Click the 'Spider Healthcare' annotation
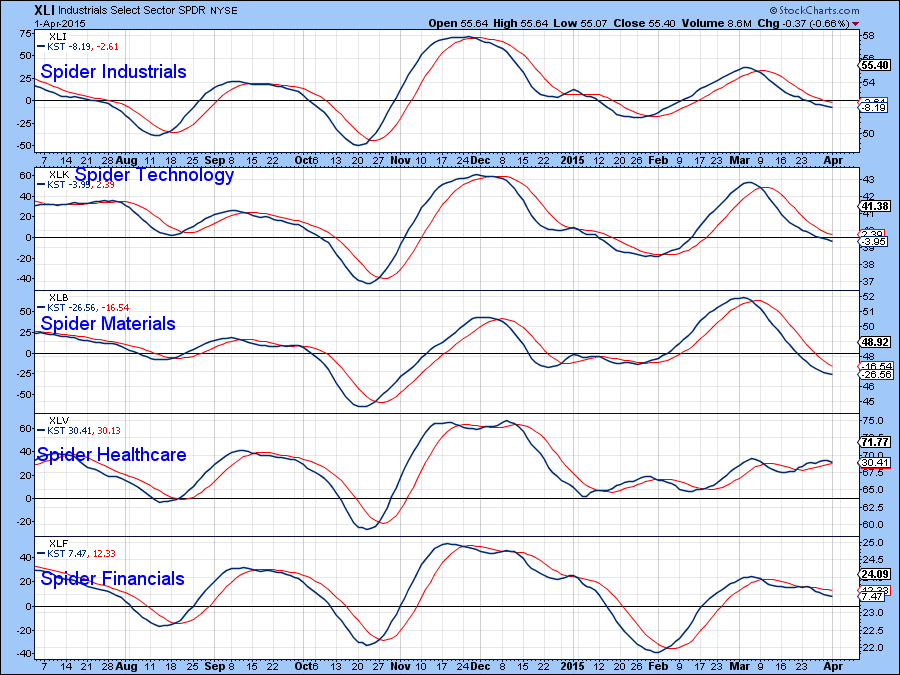This screenshot has height=675, width=900. 111,454
